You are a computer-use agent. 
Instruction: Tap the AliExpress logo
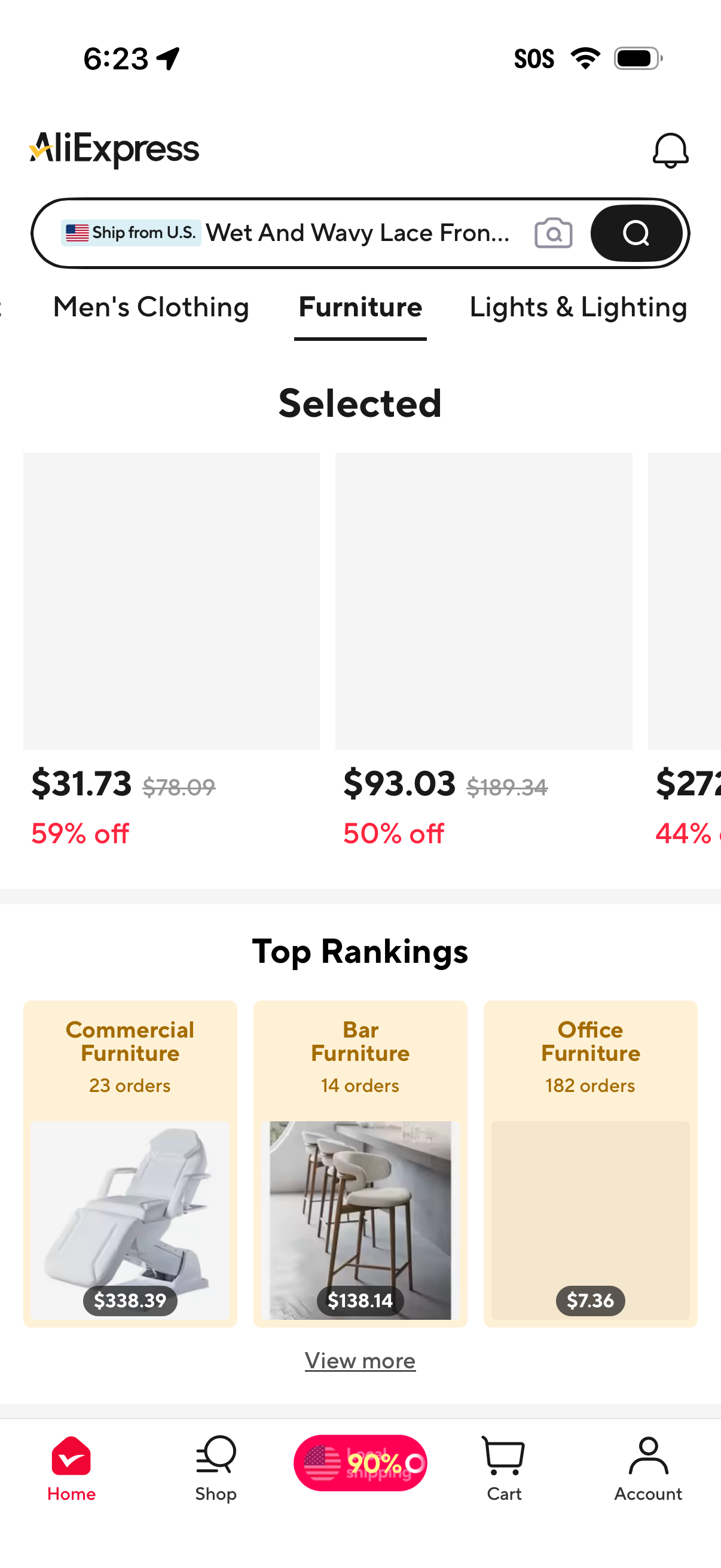[114, 148]
